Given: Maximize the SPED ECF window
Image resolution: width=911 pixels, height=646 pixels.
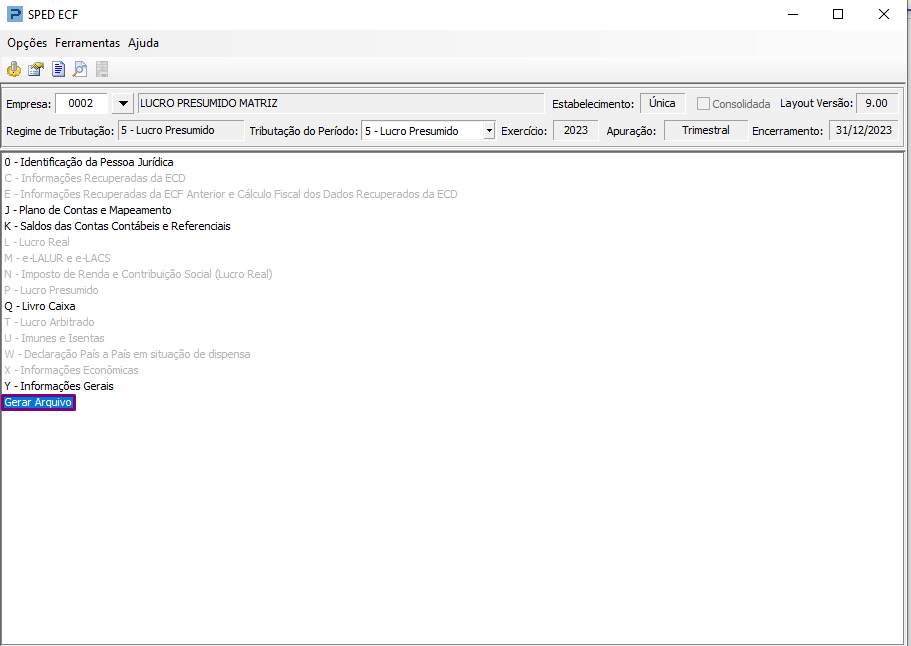Looking at the screenshot, I should coord(838,14).
